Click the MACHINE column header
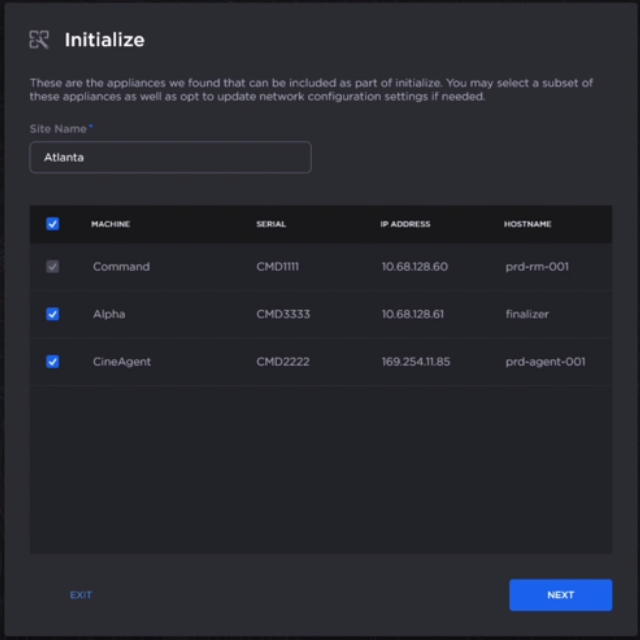This screenshot has height=640, width=640. tap(111, 224)
